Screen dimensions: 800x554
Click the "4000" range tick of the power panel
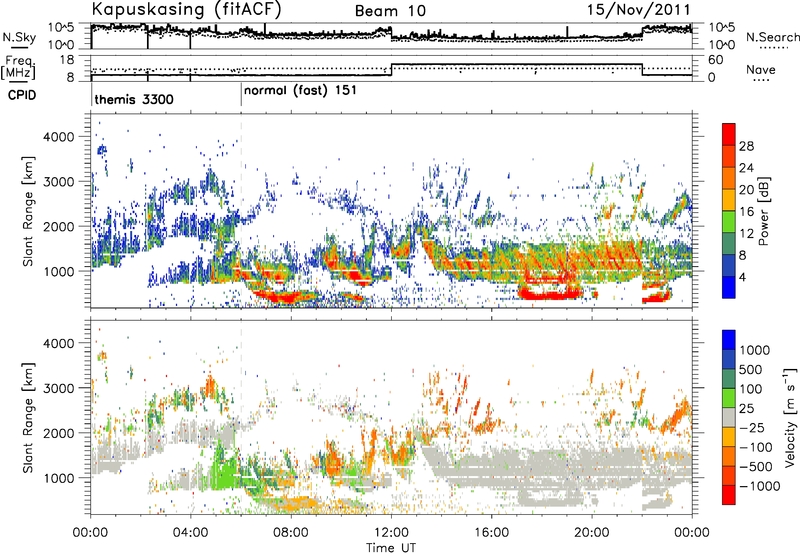coord(57,137)
